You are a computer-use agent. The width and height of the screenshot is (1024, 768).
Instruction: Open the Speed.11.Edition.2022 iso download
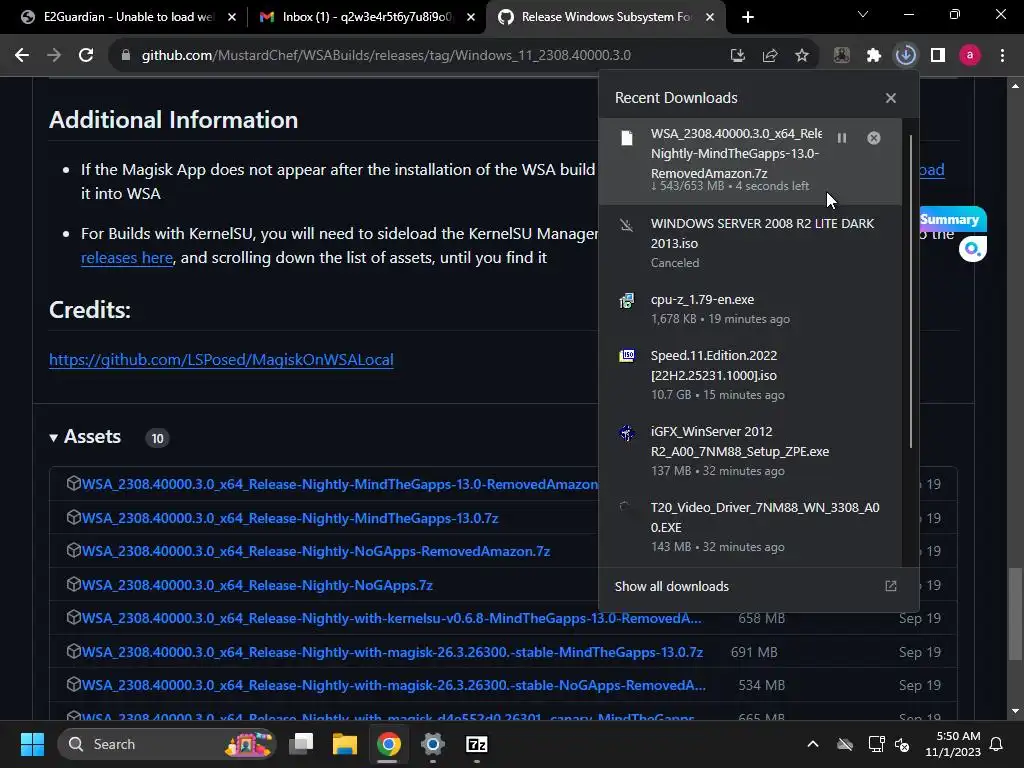click(x=750, y=375)
